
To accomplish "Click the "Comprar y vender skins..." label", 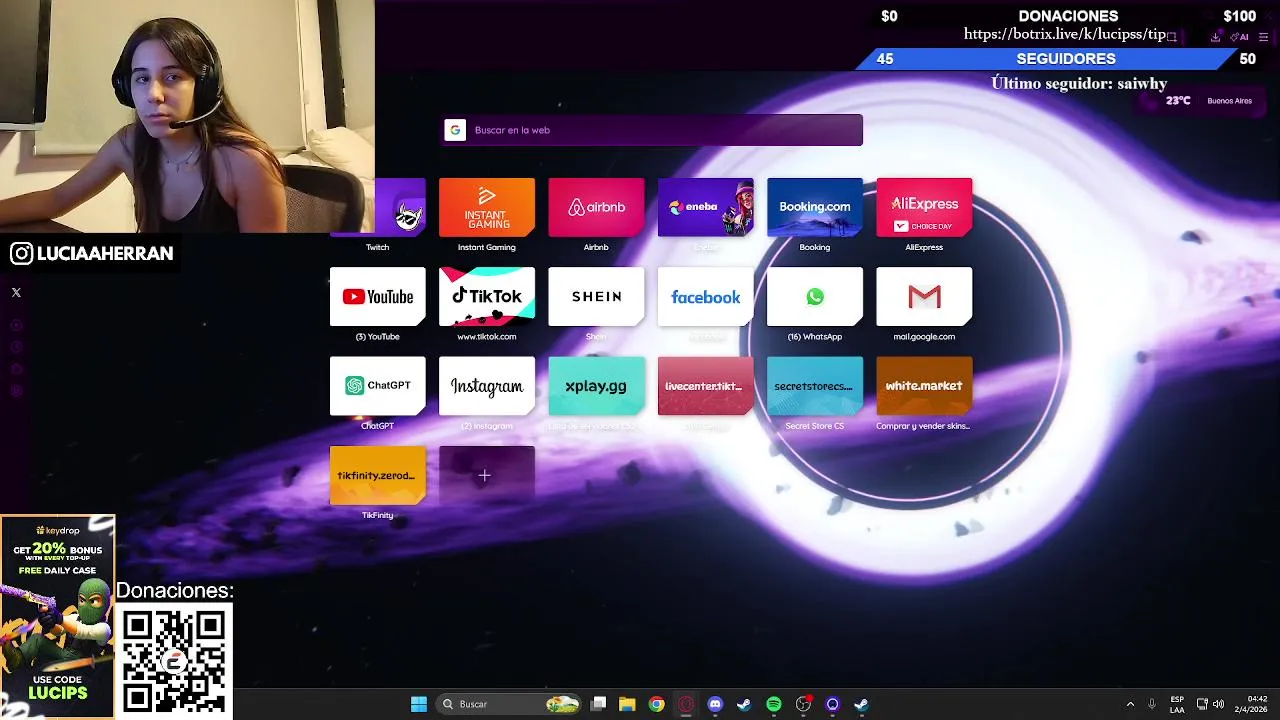I will click(923, 426).
